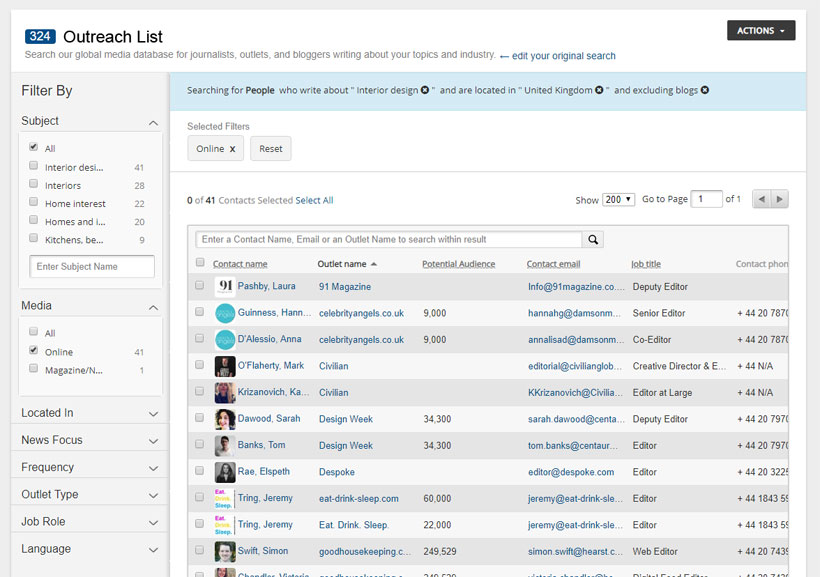This screenshot has width=820, height=577.
Task: Uncheck the Online media checkbox
Action: pyautogui.click(x=34, y=351)
